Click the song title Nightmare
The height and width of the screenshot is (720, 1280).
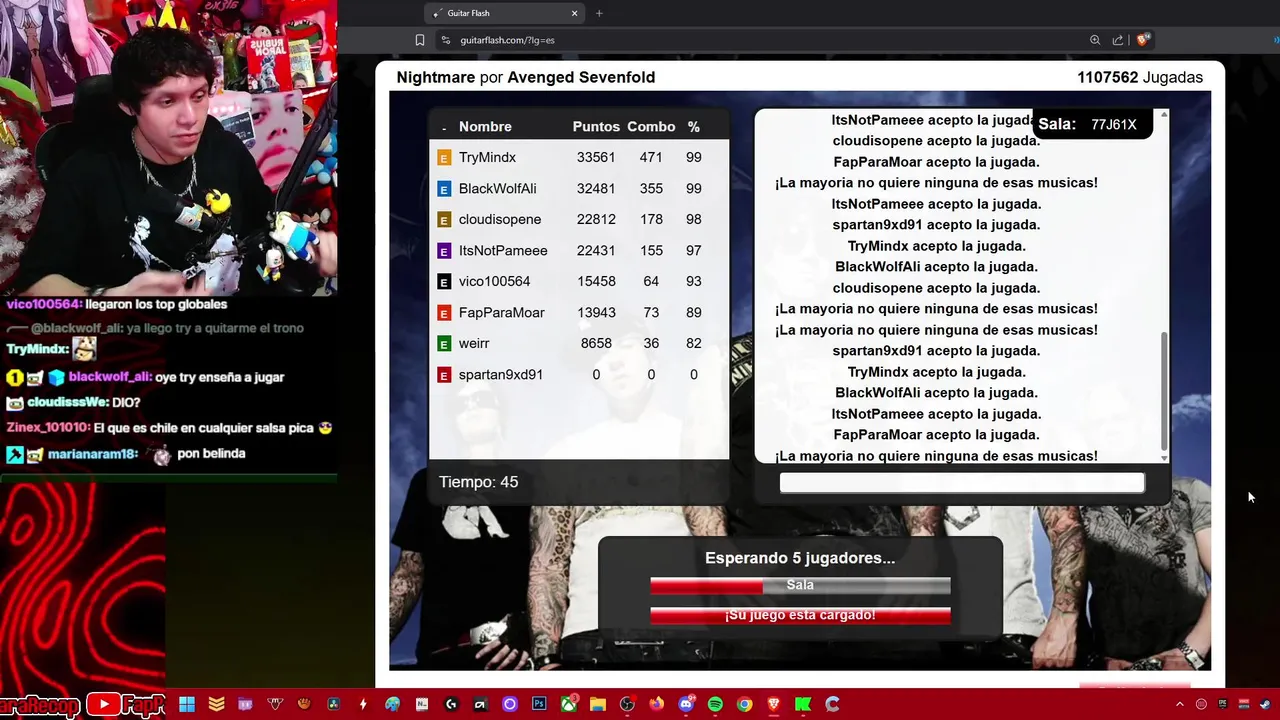coord(436,78)
